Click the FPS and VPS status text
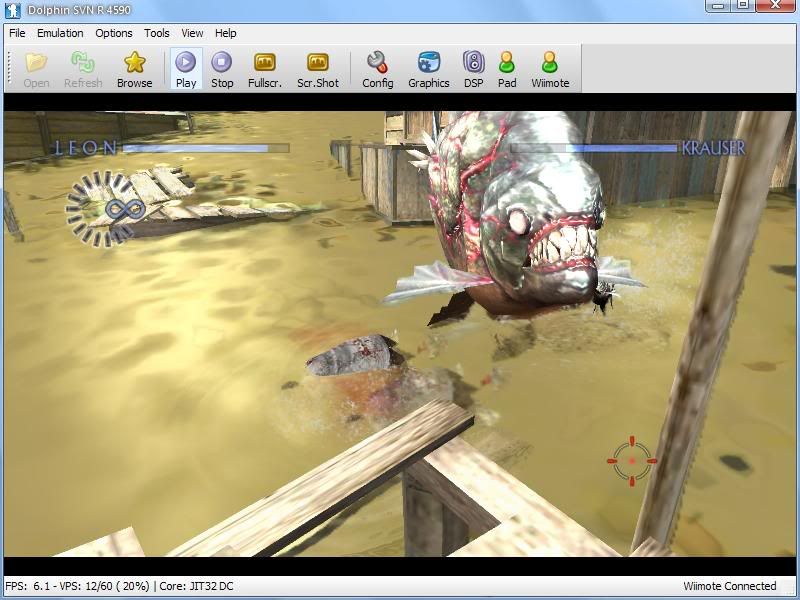 77,586
